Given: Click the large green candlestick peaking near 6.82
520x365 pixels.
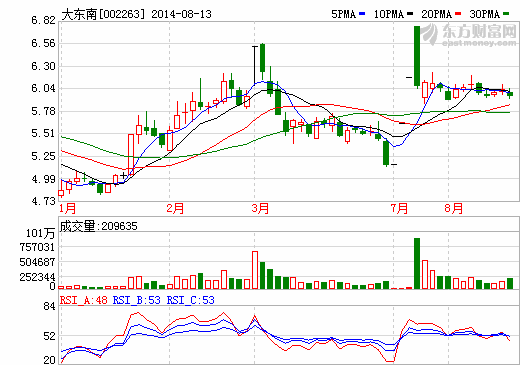Looking at the screenshot, I should tap(417, 56).
